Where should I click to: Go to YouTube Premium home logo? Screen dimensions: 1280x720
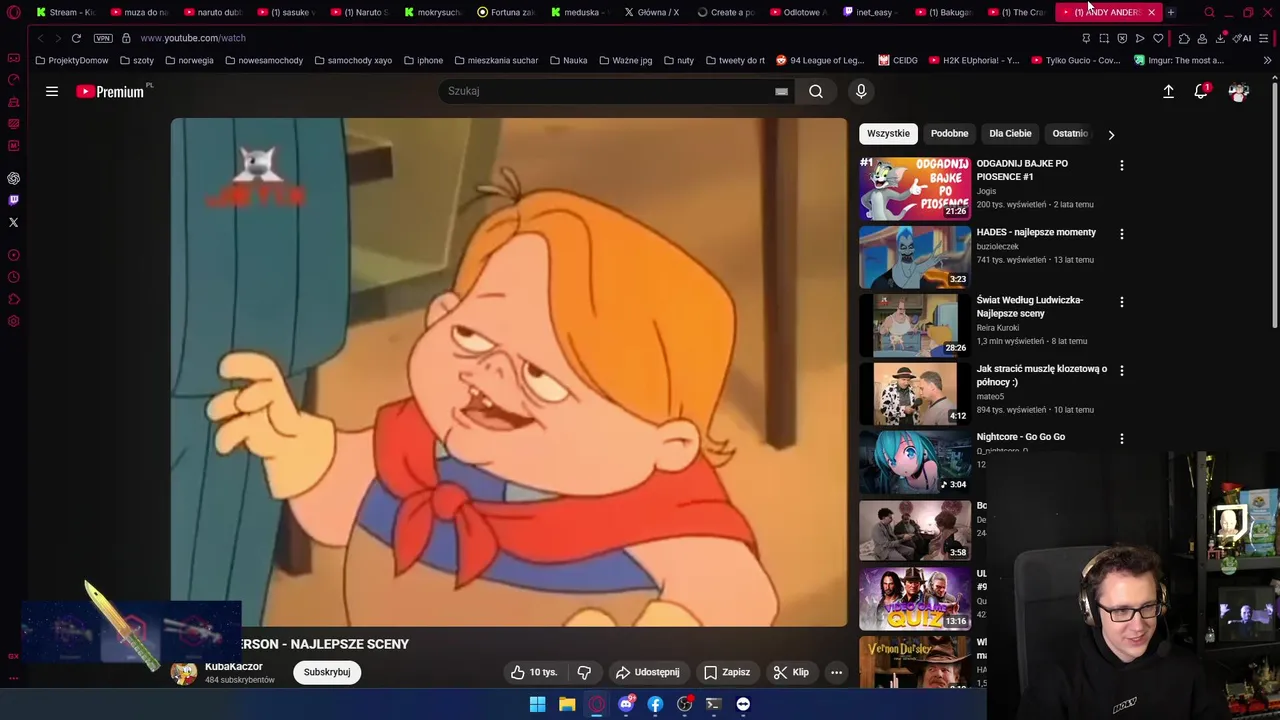(x=111, y=91)
